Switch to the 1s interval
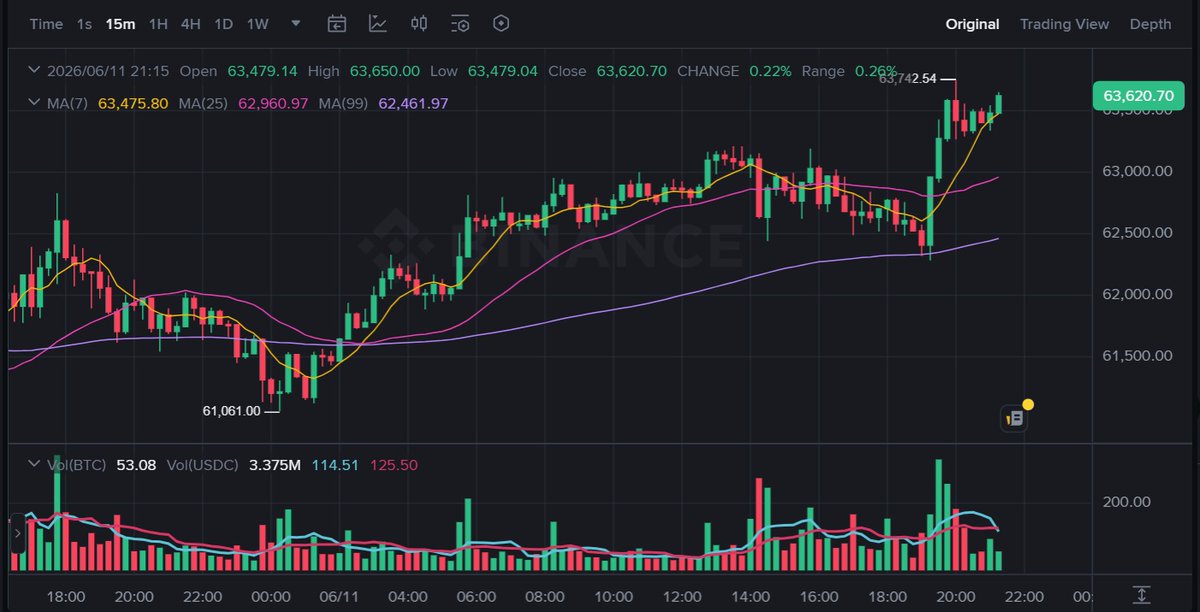This screenshot has height=612, width=1200. point(84,24)
